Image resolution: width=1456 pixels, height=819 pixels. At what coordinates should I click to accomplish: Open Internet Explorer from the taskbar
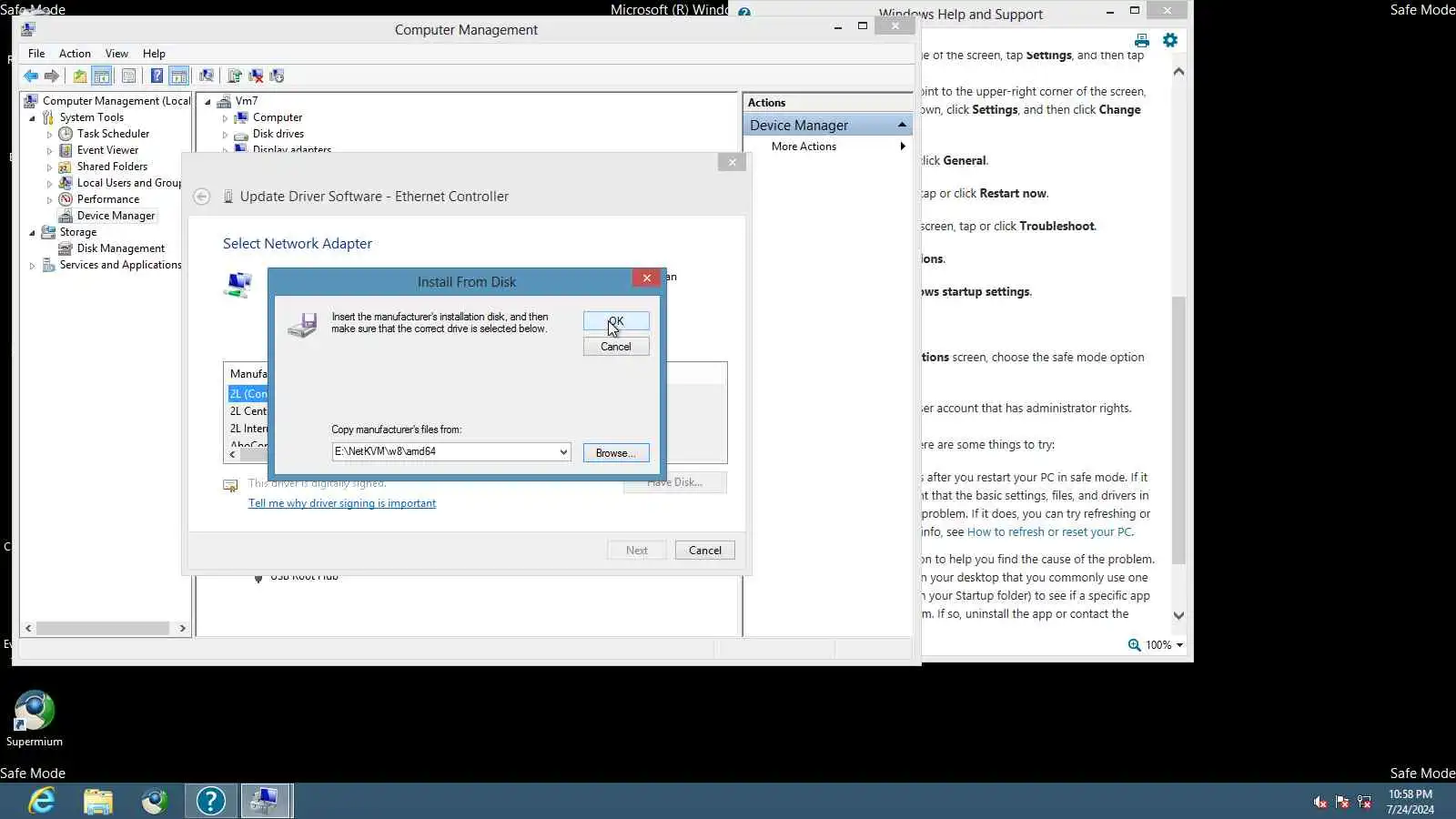[x=42, y=801]
